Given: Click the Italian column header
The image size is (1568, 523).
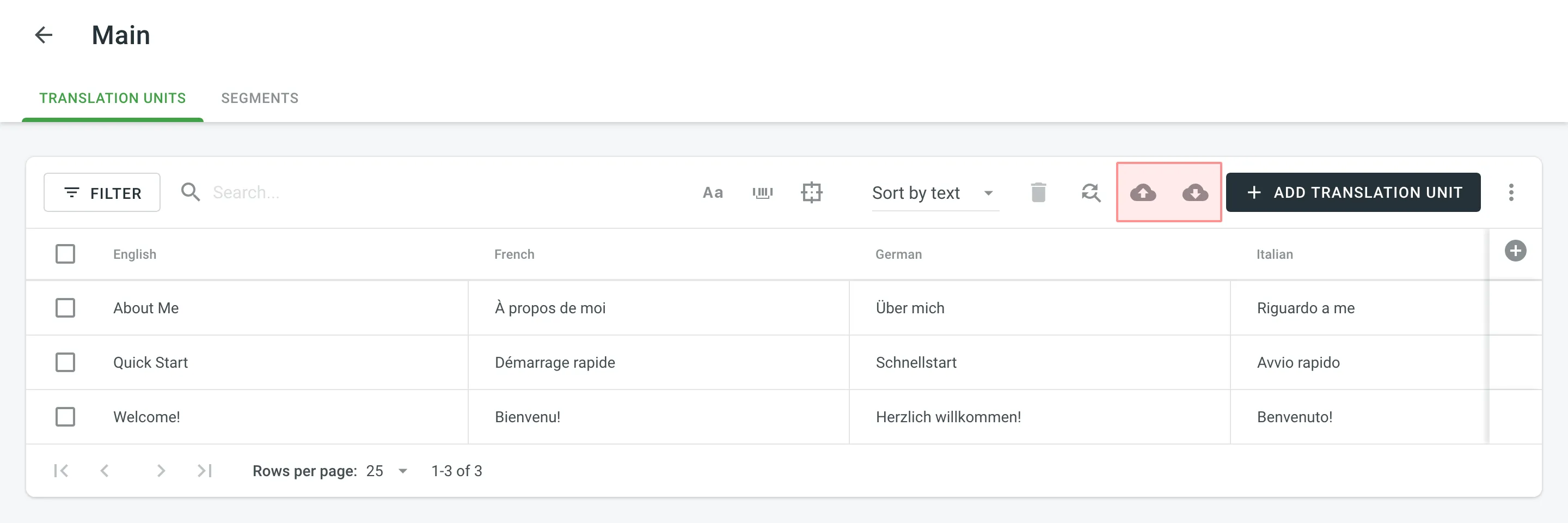Looking at the screenshot, I should coord(1274,254).
